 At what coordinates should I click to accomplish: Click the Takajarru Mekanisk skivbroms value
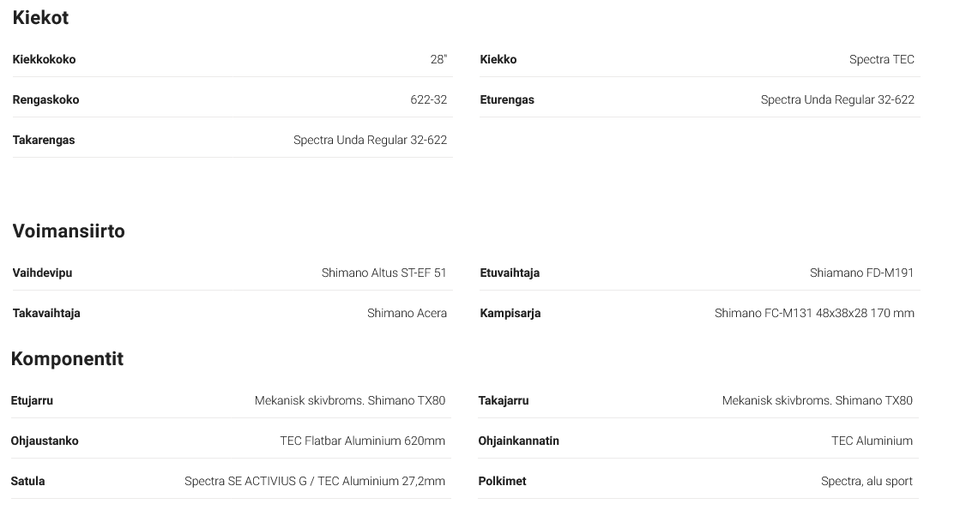click(817, 401)
